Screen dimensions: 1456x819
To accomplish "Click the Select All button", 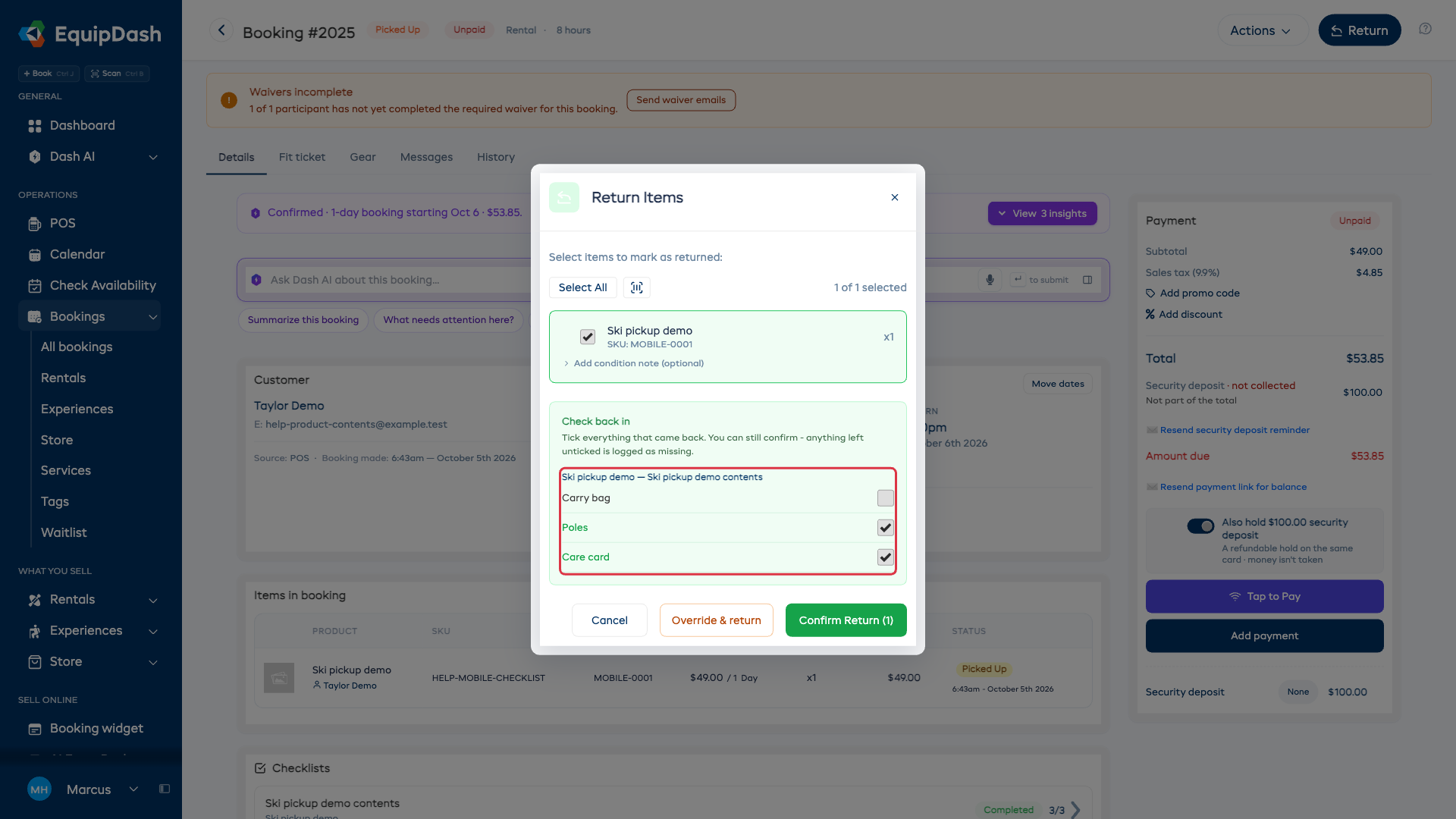I will pos(582,287).
